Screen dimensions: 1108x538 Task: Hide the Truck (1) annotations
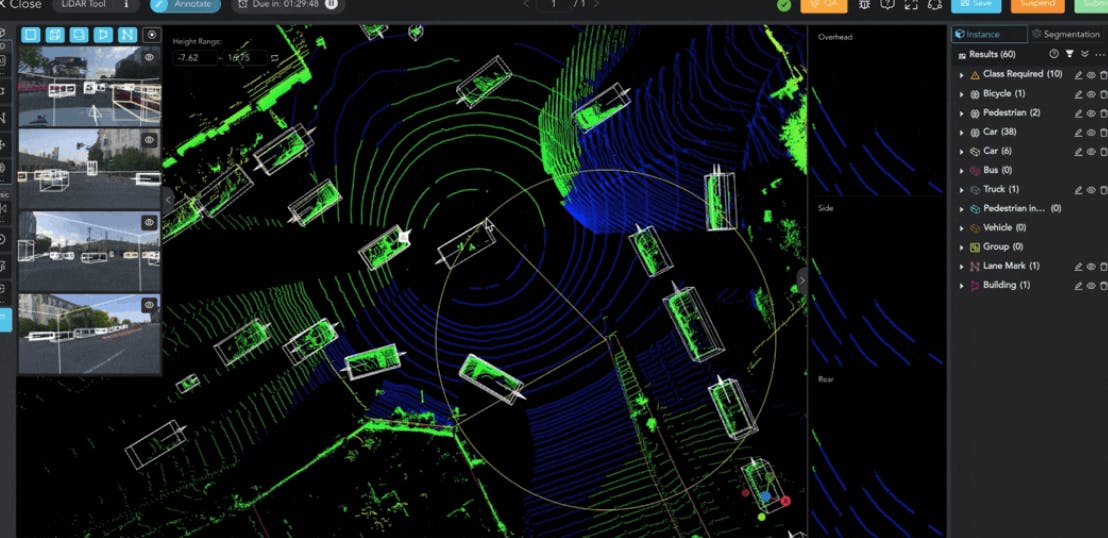1091,189
